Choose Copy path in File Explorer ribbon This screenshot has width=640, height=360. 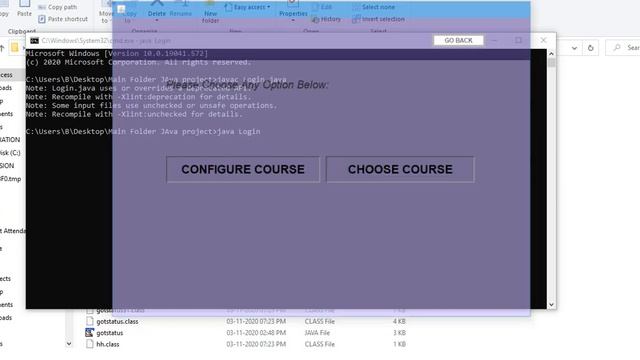(58, 7)
